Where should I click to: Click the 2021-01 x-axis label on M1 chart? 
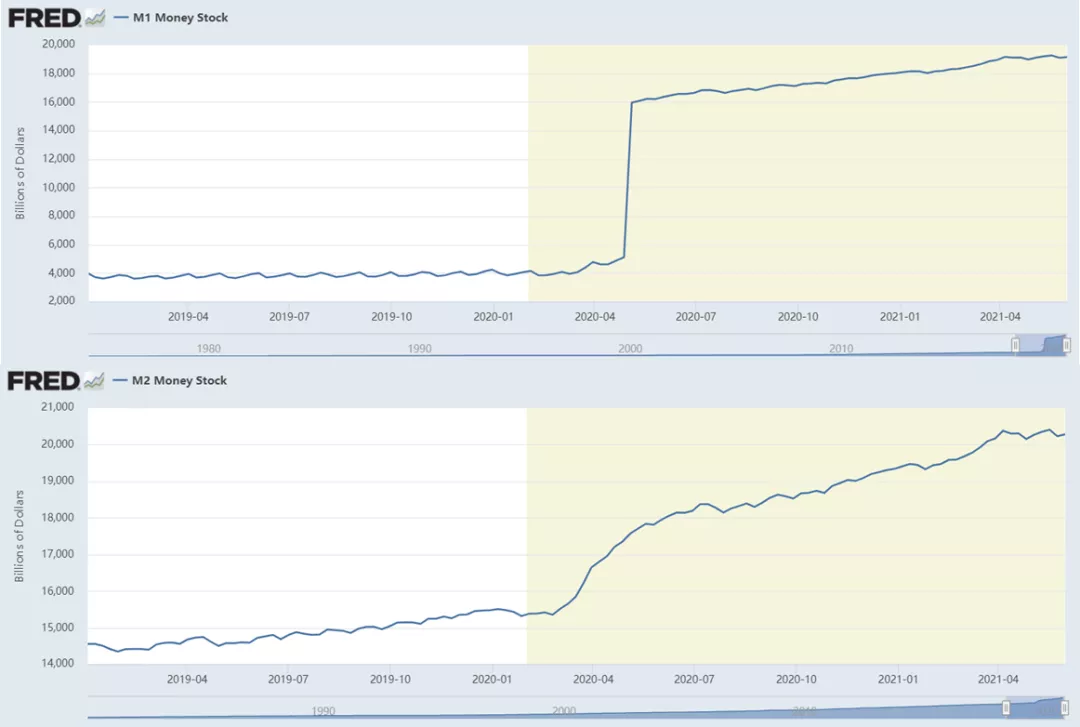900,316
